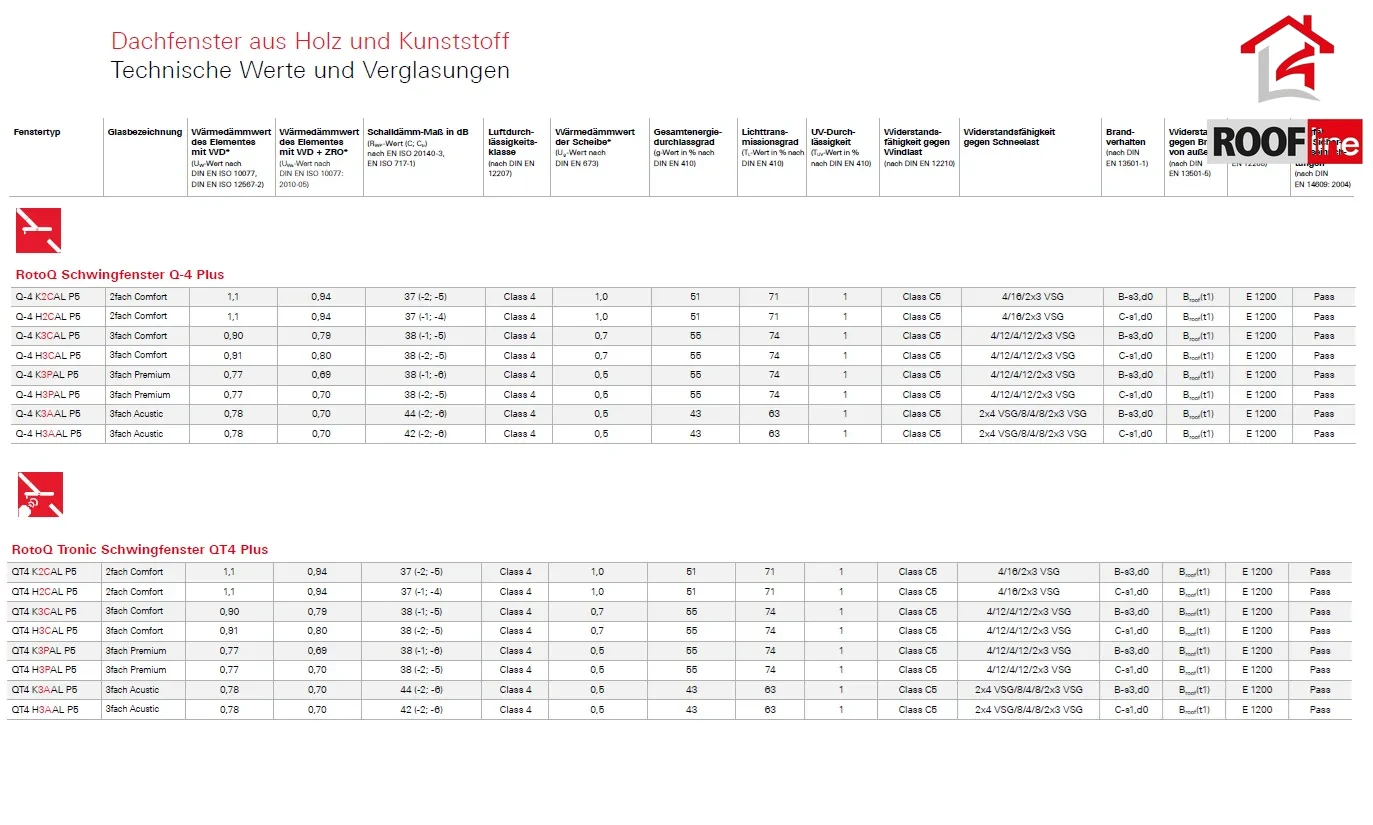Image resolution: width=1373 pixels, height=825 pixels.
Task: Select the QT4 K3PAL P5 row label
Action: 43,651
